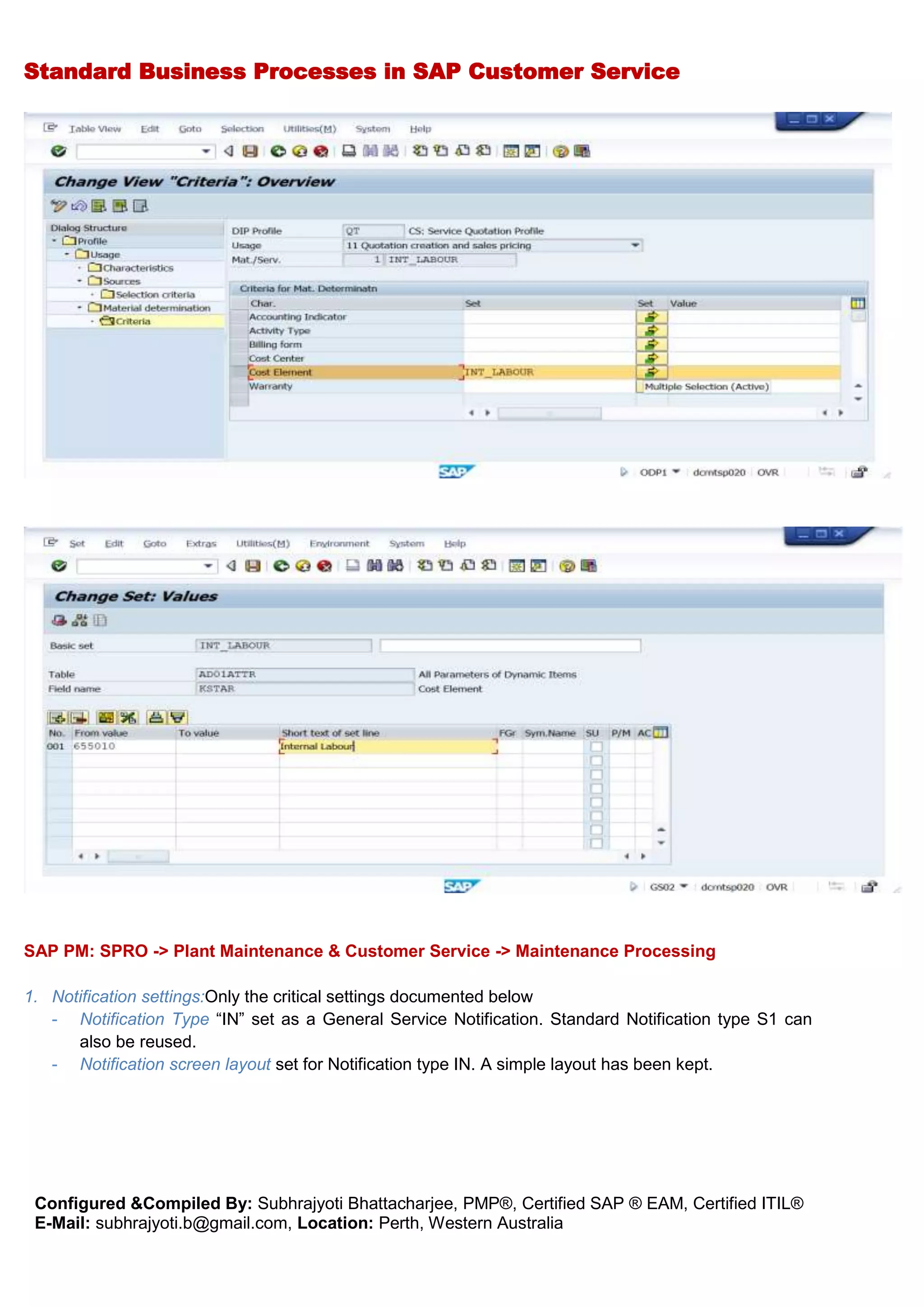Click the yellow Exit icon in Criteria window
Image resolution: width=924 pixels, height=1307 pixels.
coord(300,152)
